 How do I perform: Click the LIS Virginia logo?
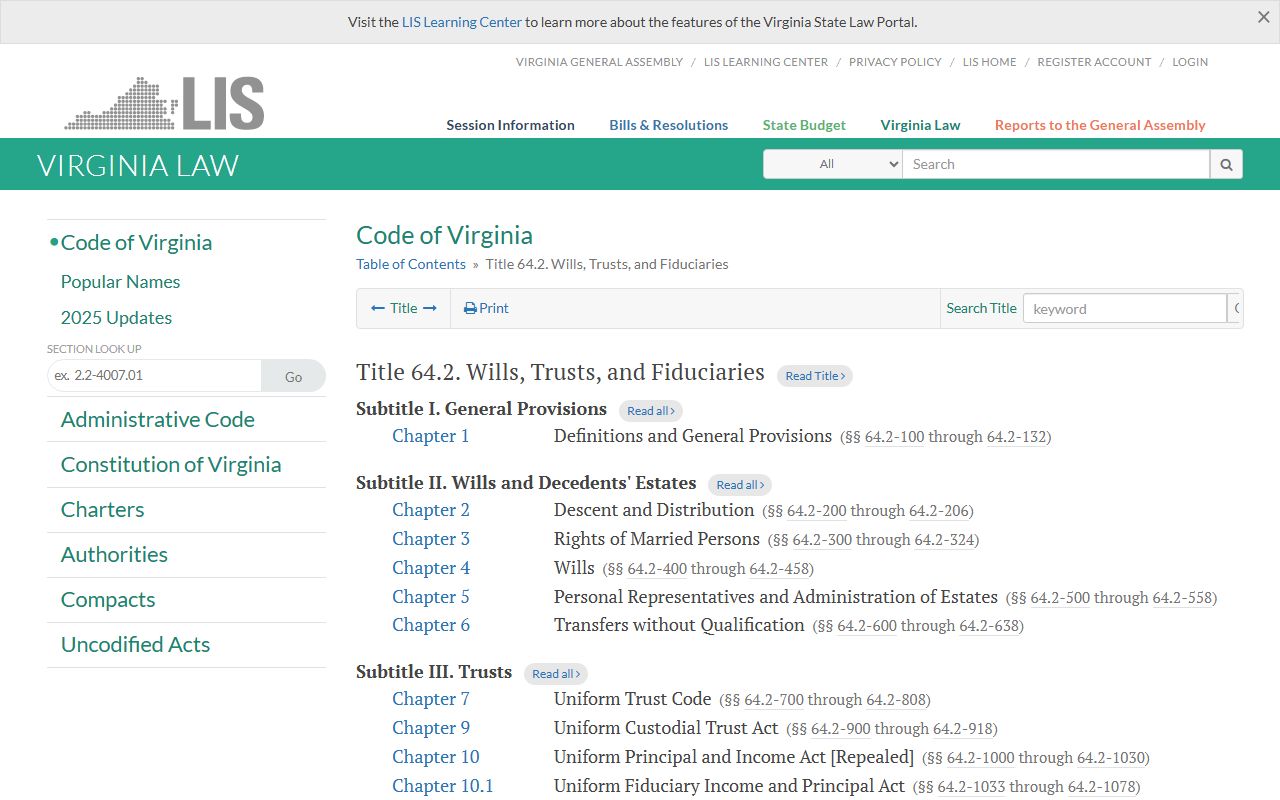164,103
